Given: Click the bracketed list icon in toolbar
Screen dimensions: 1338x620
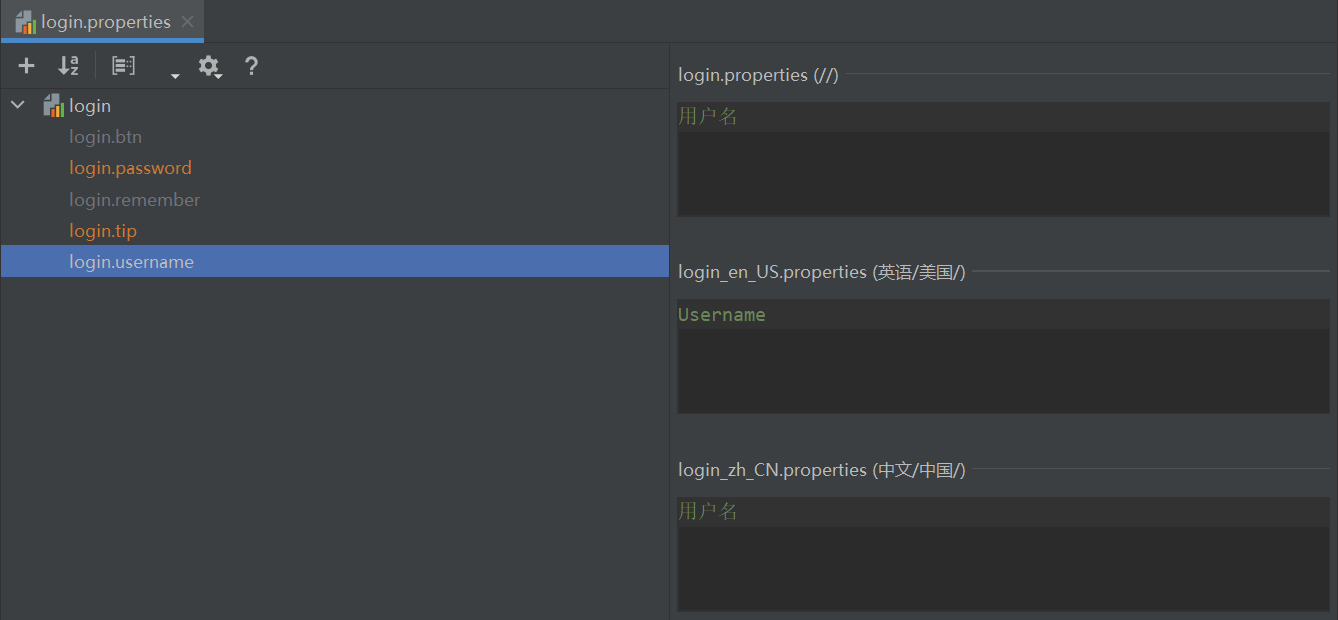Looking at the screenshot, I should 123,66.
